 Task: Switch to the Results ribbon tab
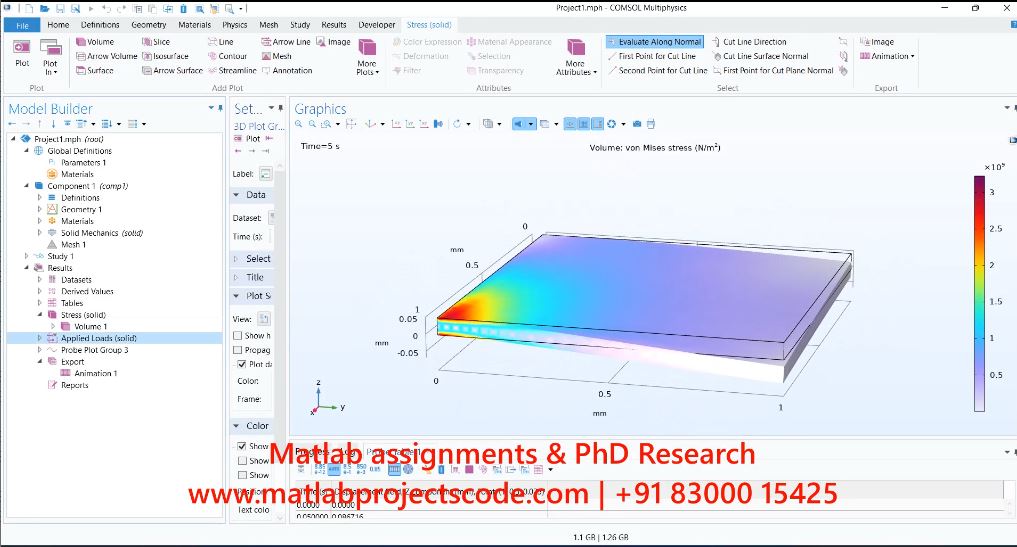click(333, 25)
